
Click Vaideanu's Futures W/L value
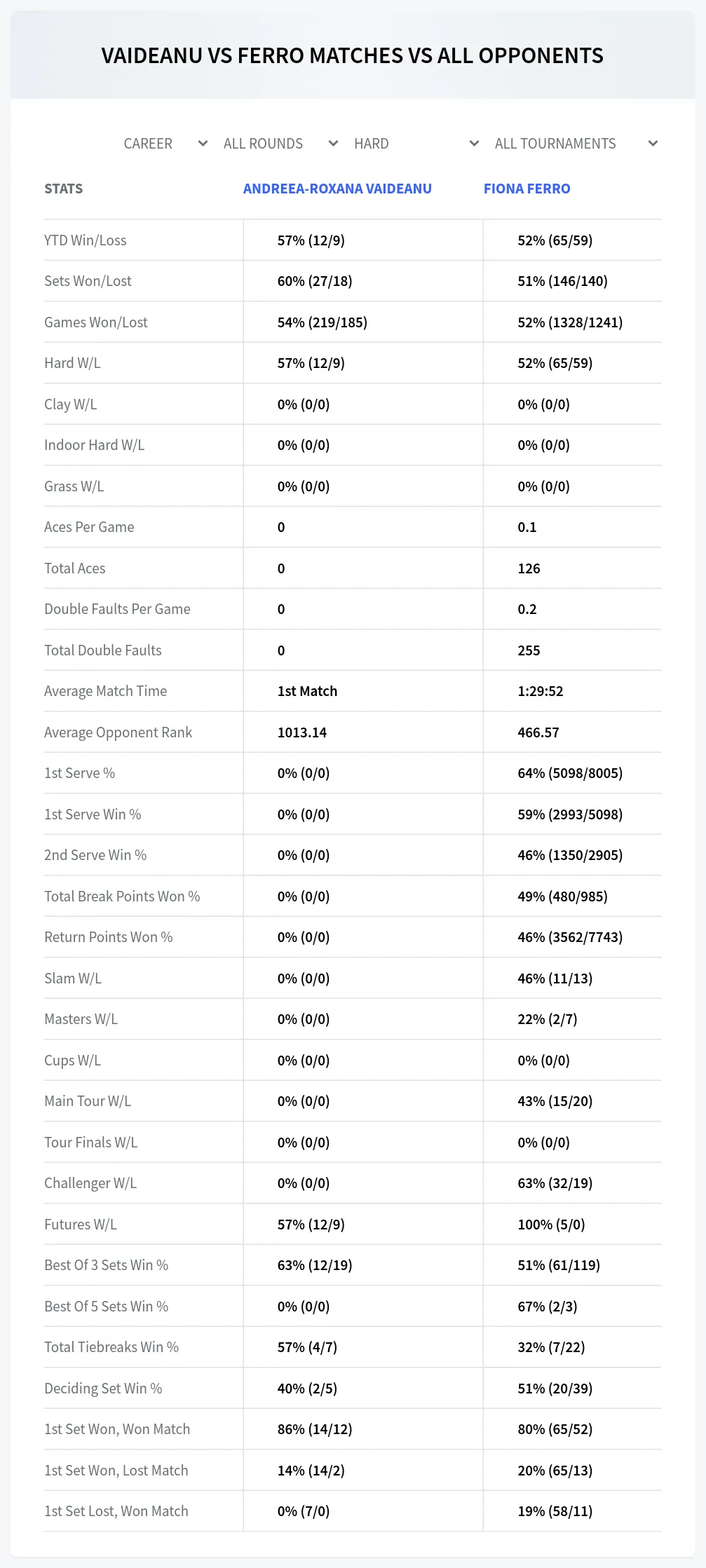click(x=311, y=1225)
